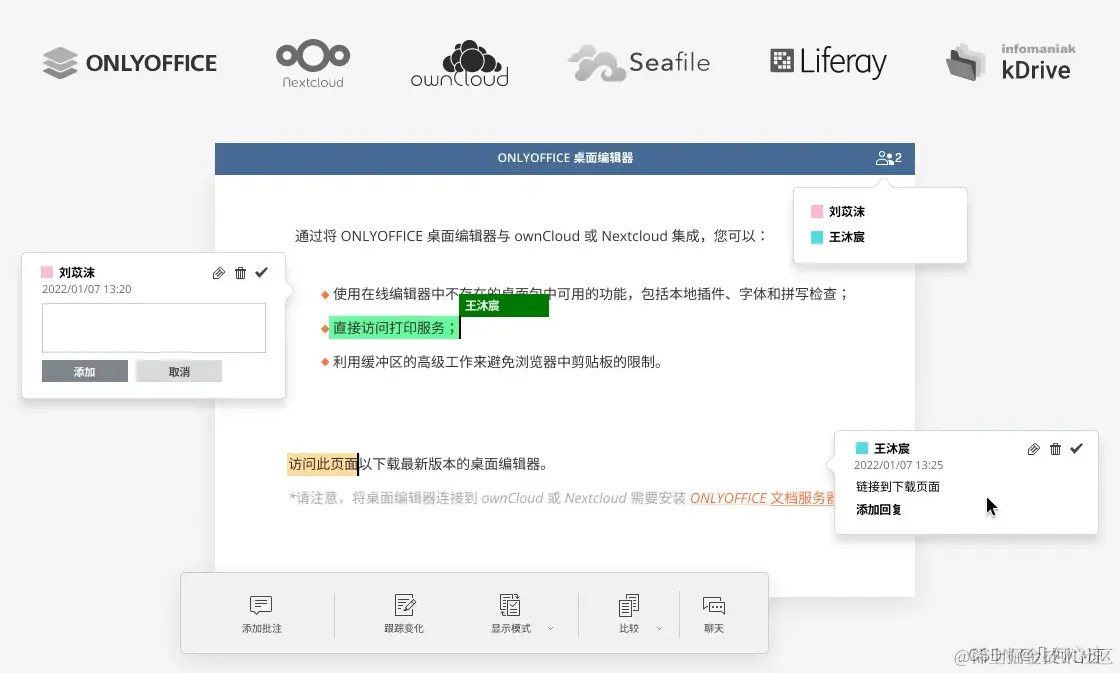Screen dimensions: 1120x673
Task: Click the 比较 compare tool
Action: click(629, 614)
